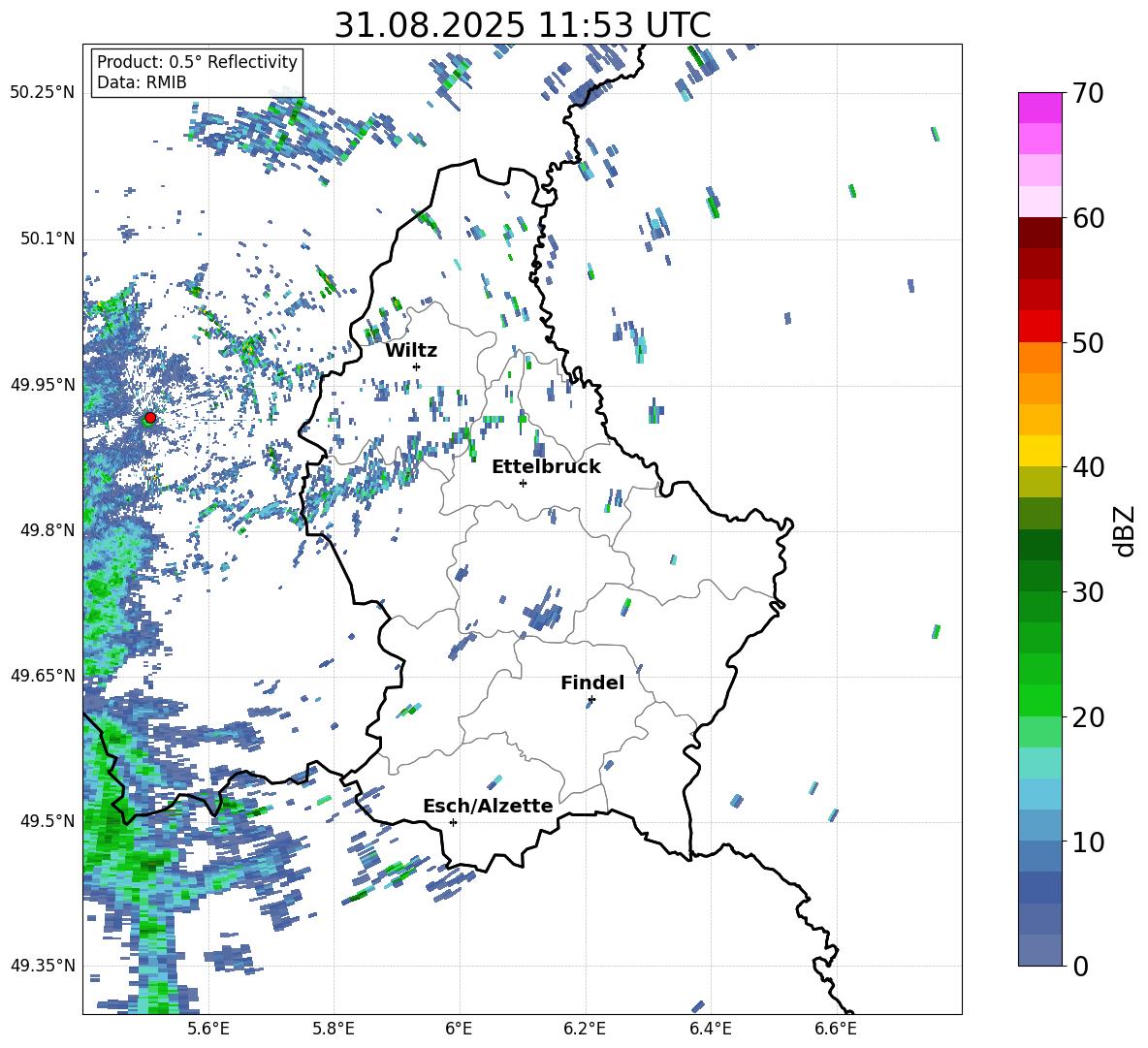
Task: Click the 50.25°N latitude label
Action: pyautogui.click(x=43, y=93)
